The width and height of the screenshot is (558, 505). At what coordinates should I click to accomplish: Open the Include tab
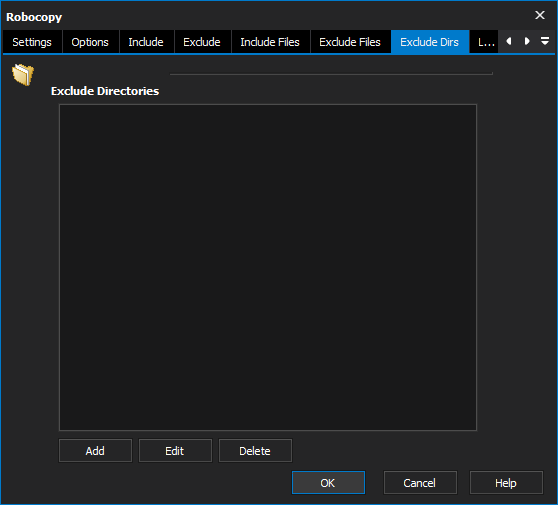146,42
